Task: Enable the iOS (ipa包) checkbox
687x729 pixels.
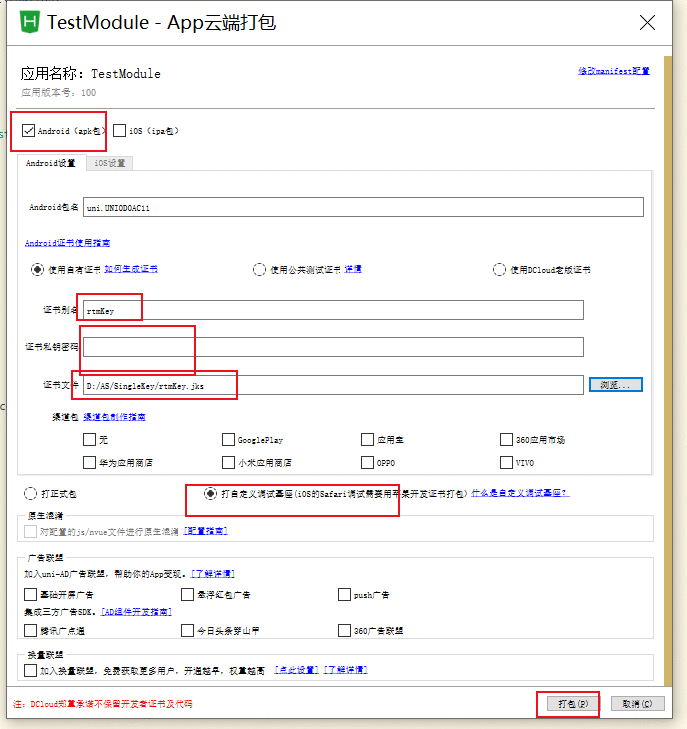Action: pyautogui.click(x=120, y=130)
